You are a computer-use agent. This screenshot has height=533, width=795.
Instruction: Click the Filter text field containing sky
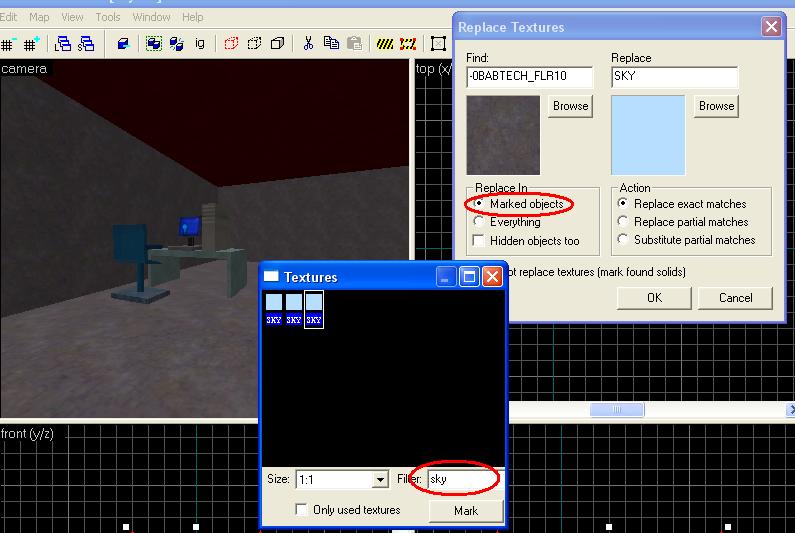click(x=462, y=480)
